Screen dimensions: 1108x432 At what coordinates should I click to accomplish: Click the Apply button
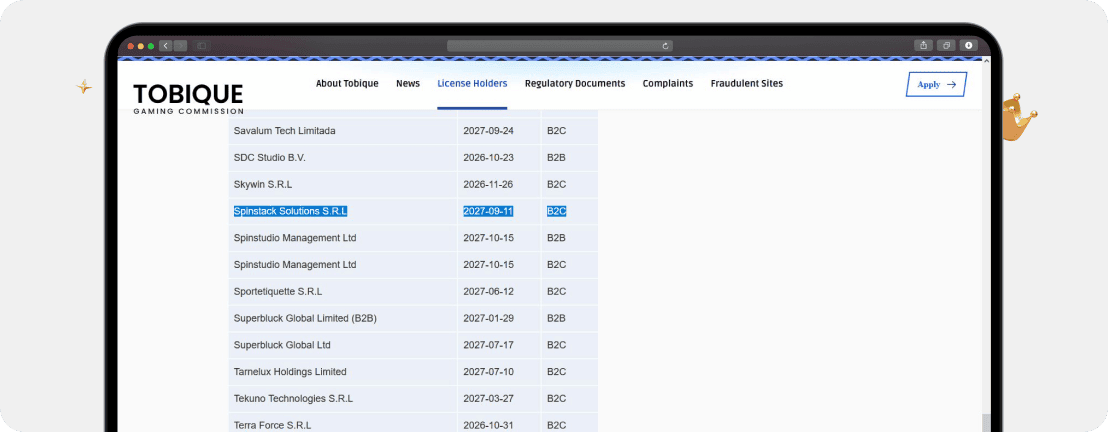[x=936, y=84]
